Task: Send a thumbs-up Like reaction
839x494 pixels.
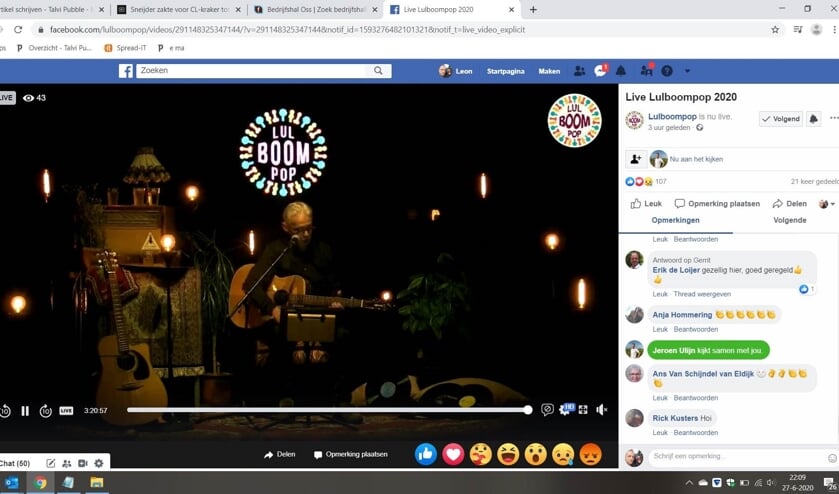Action: [426, 454]
